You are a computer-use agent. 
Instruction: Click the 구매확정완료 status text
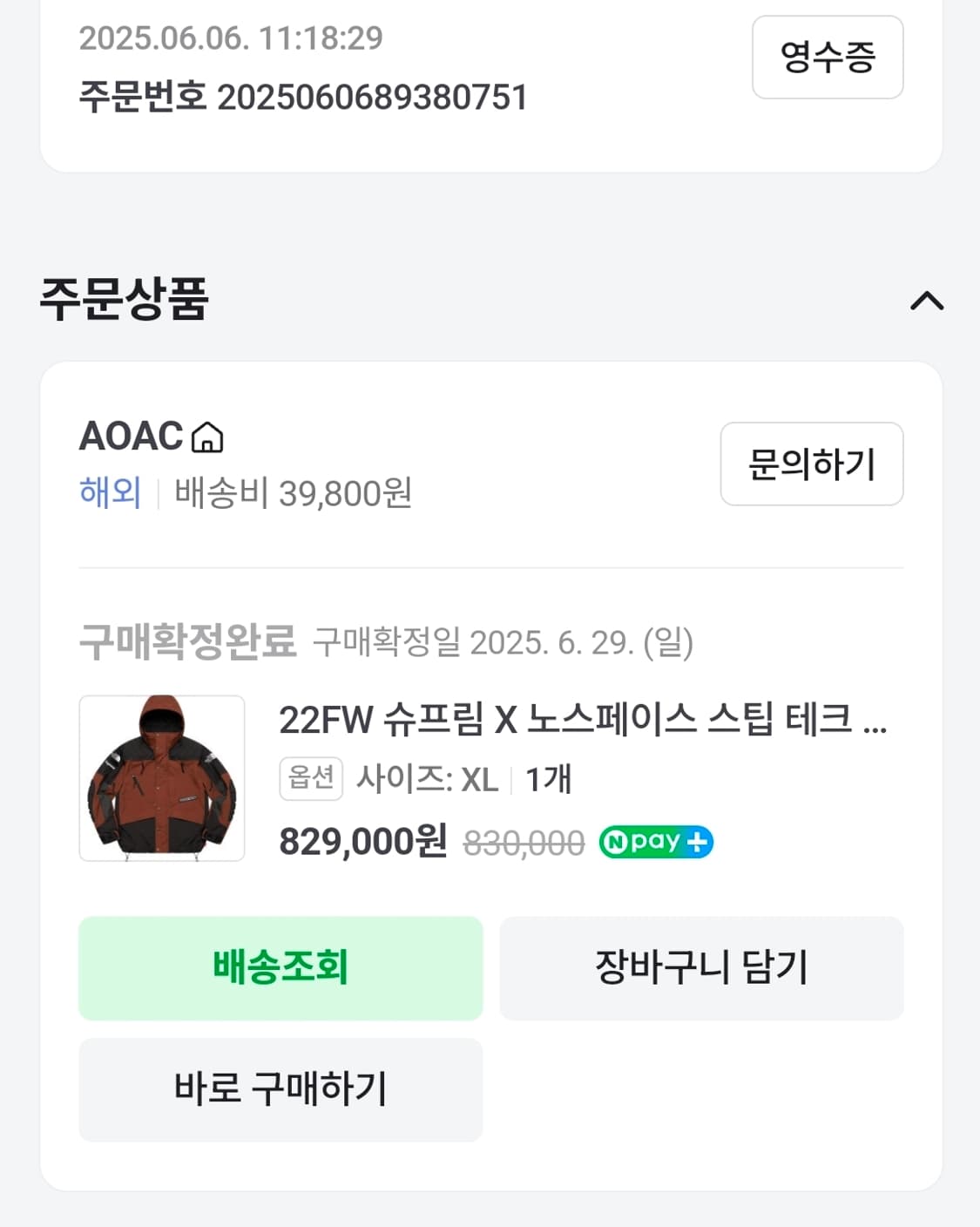[x=187, y=642]
